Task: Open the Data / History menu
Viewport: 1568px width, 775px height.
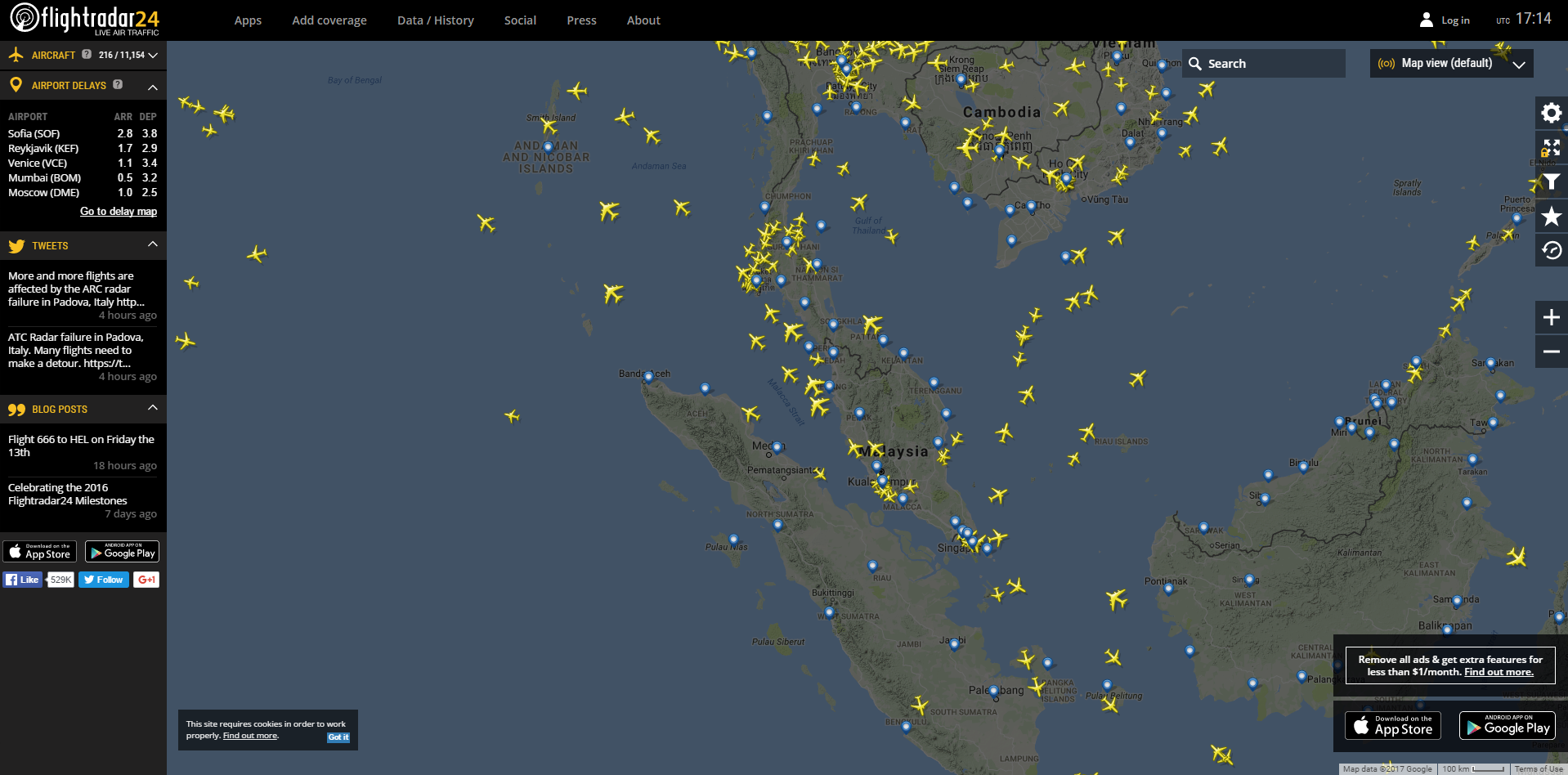Action: 435,20
